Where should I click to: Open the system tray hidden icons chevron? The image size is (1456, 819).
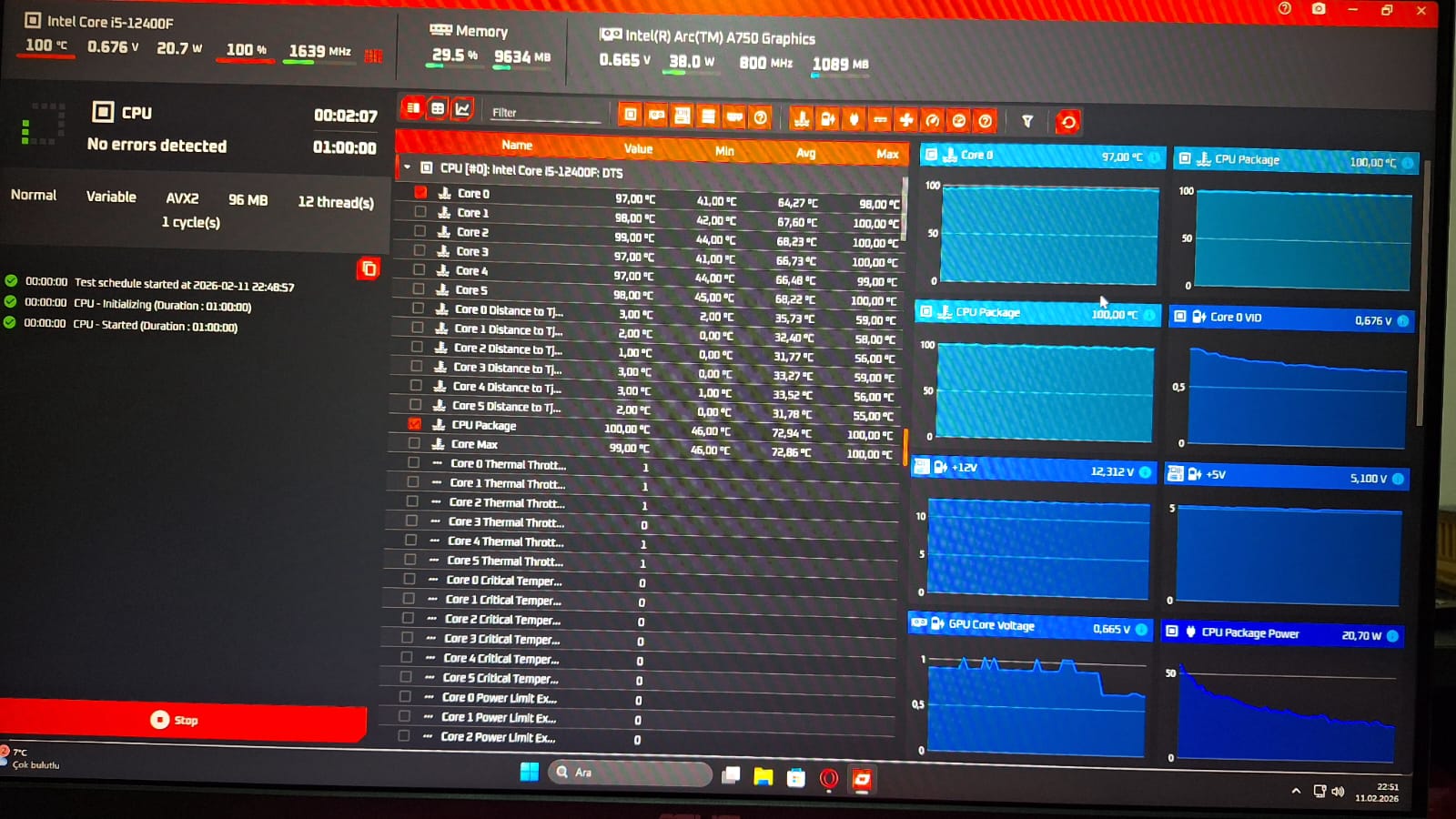click(1296, 791)
